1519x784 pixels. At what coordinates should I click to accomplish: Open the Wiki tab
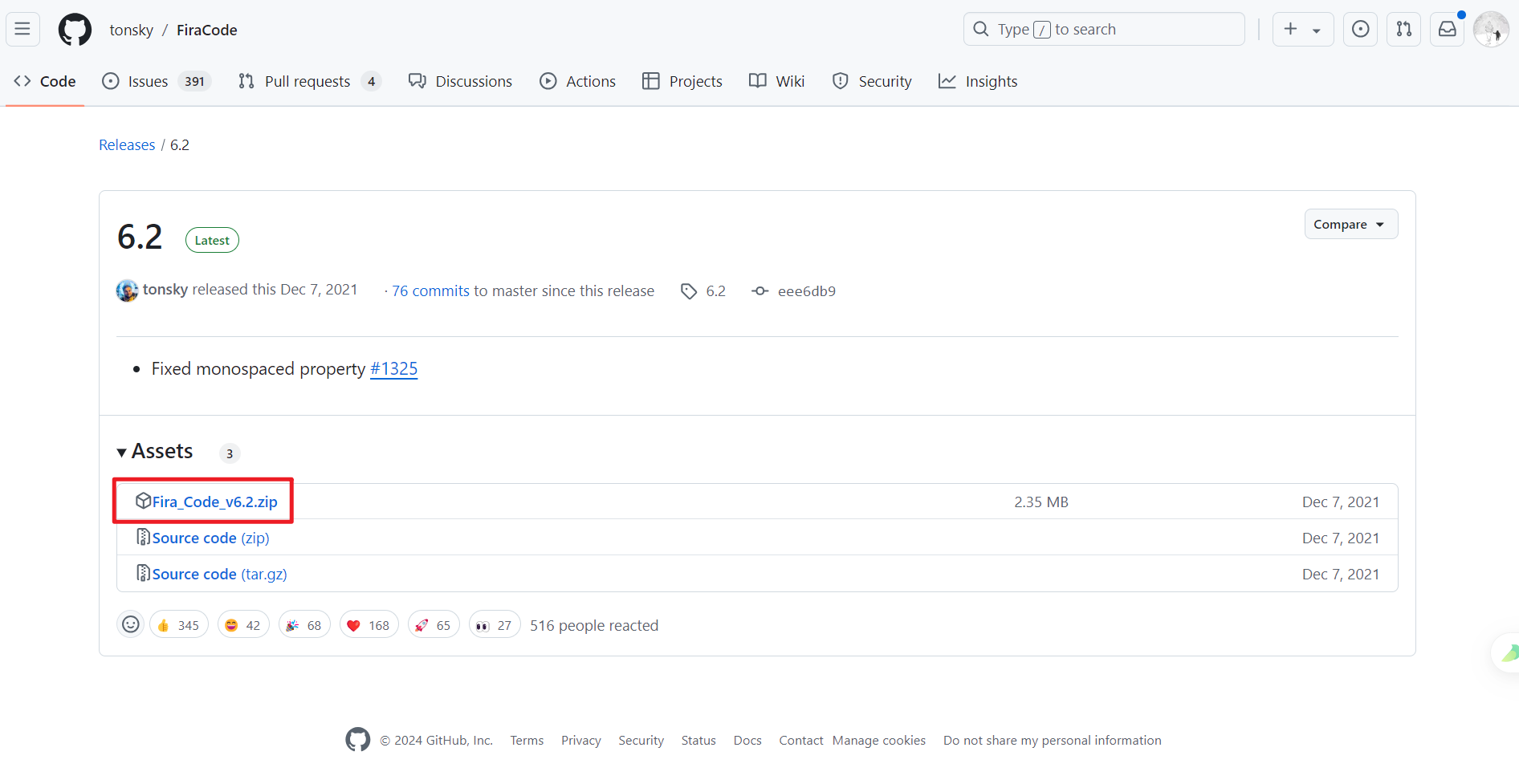[777, 81]
